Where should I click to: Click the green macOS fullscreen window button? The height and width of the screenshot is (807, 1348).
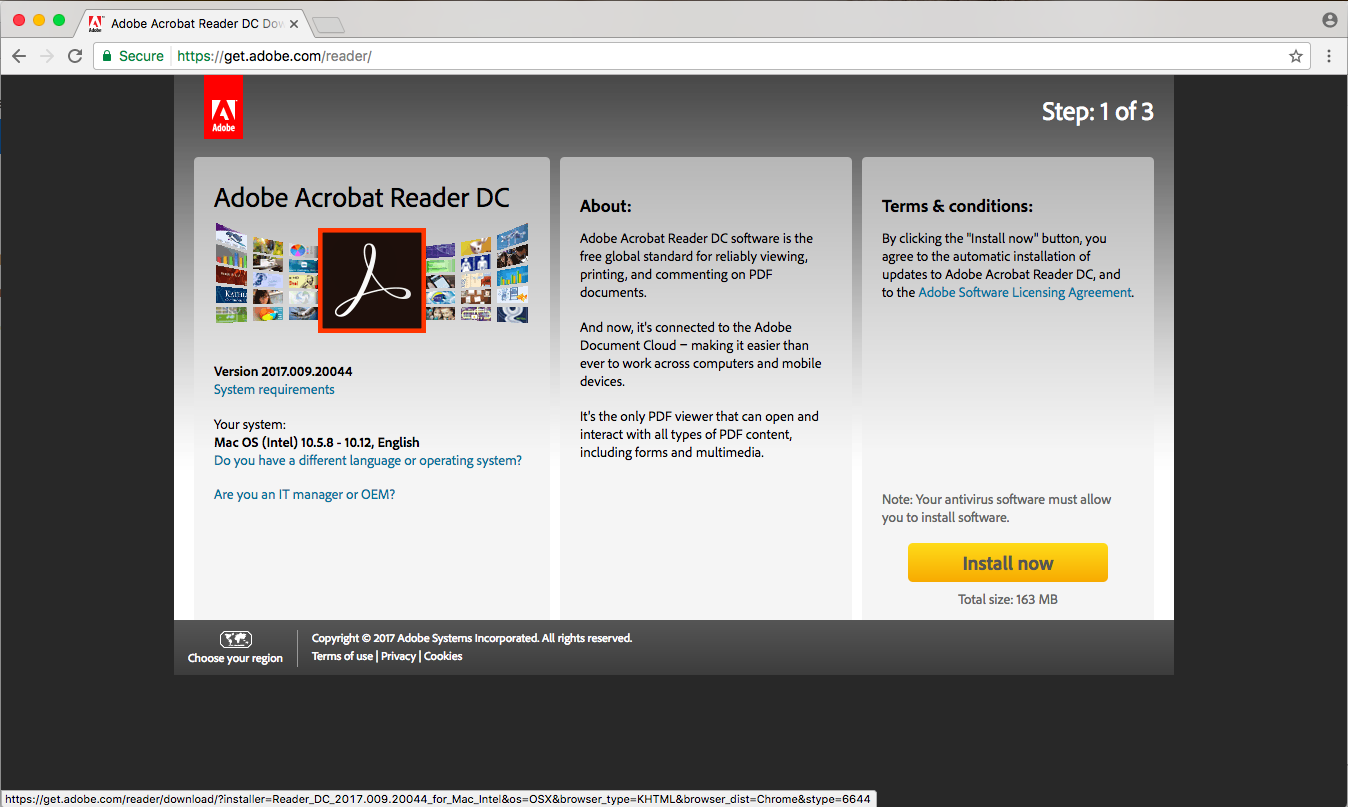[59, 20]
